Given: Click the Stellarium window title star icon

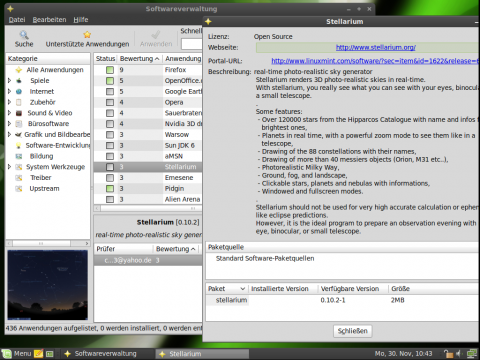Looking at the screenshot, I should [208, 22].
